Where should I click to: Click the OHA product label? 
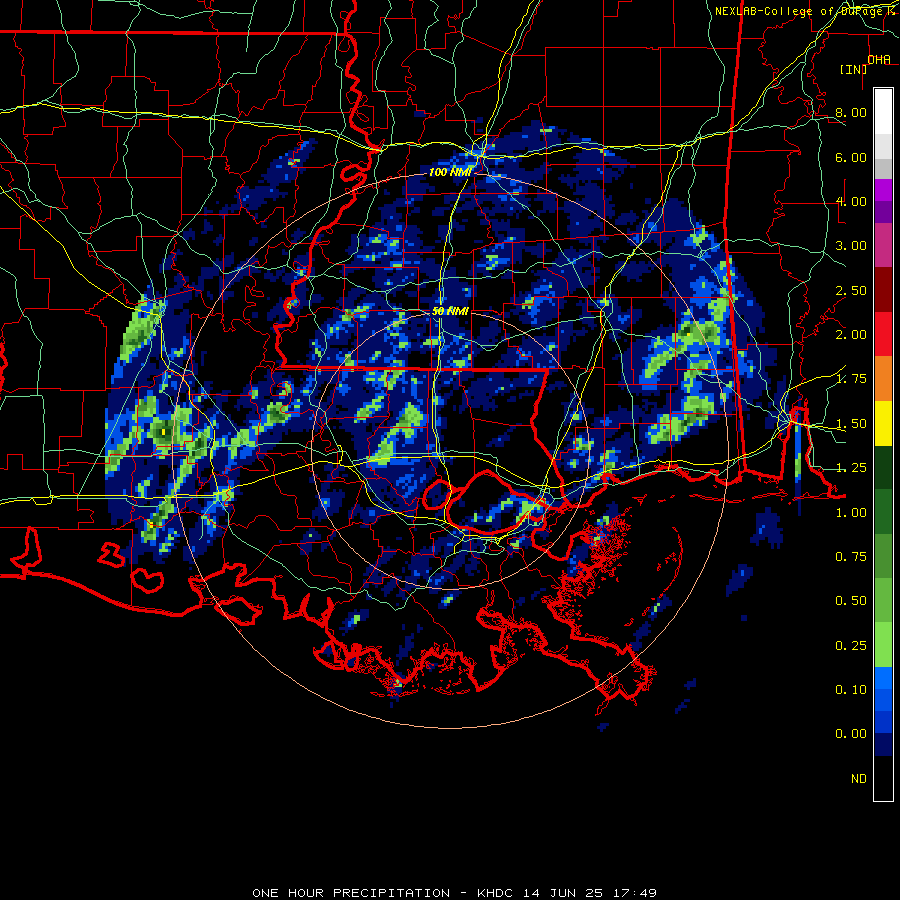click(879, 60)
